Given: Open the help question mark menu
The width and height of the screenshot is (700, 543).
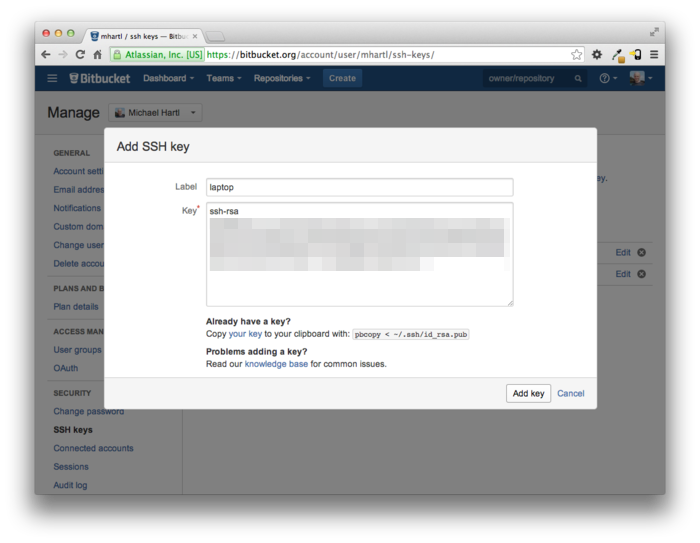Looking at the screenshot, I should 608,78.
